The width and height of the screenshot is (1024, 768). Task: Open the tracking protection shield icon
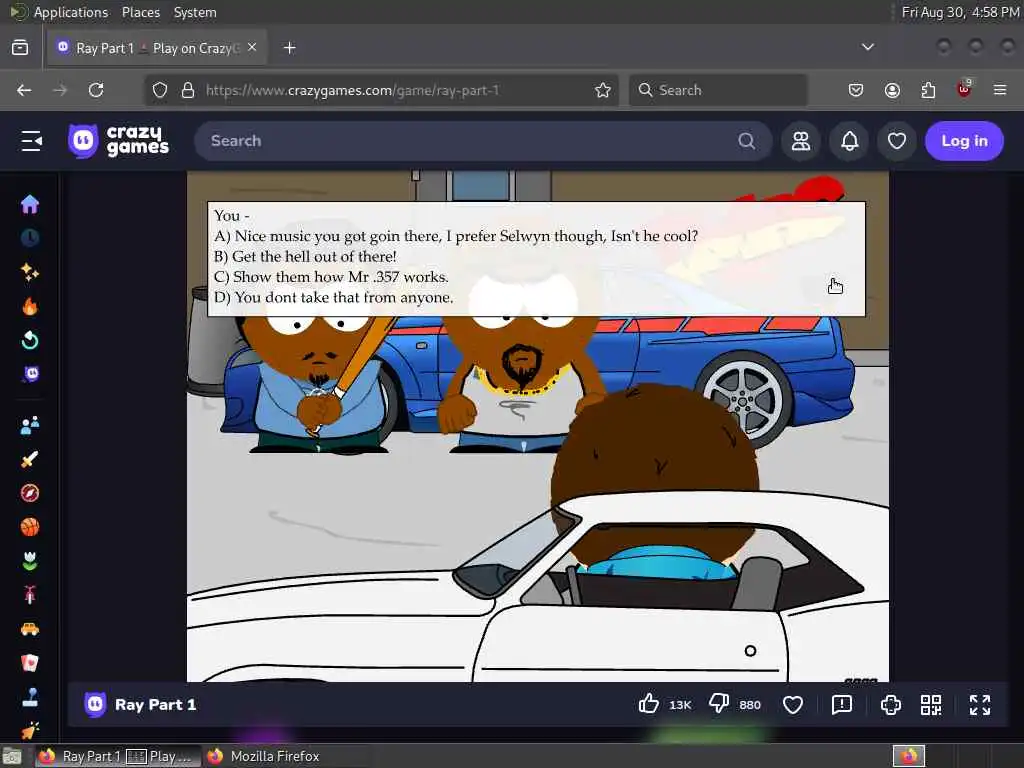160,90
